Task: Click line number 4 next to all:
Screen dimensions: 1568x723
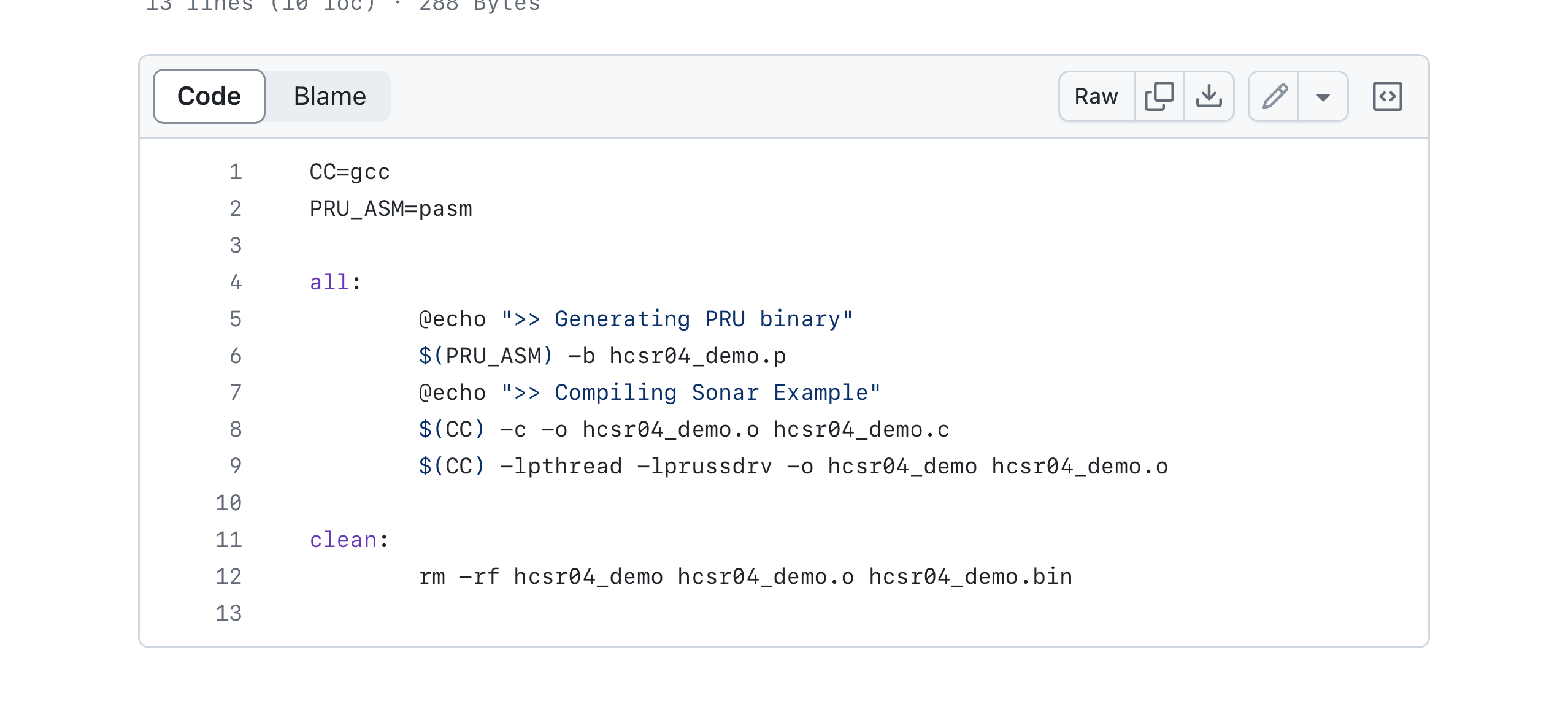Action: 235,282
